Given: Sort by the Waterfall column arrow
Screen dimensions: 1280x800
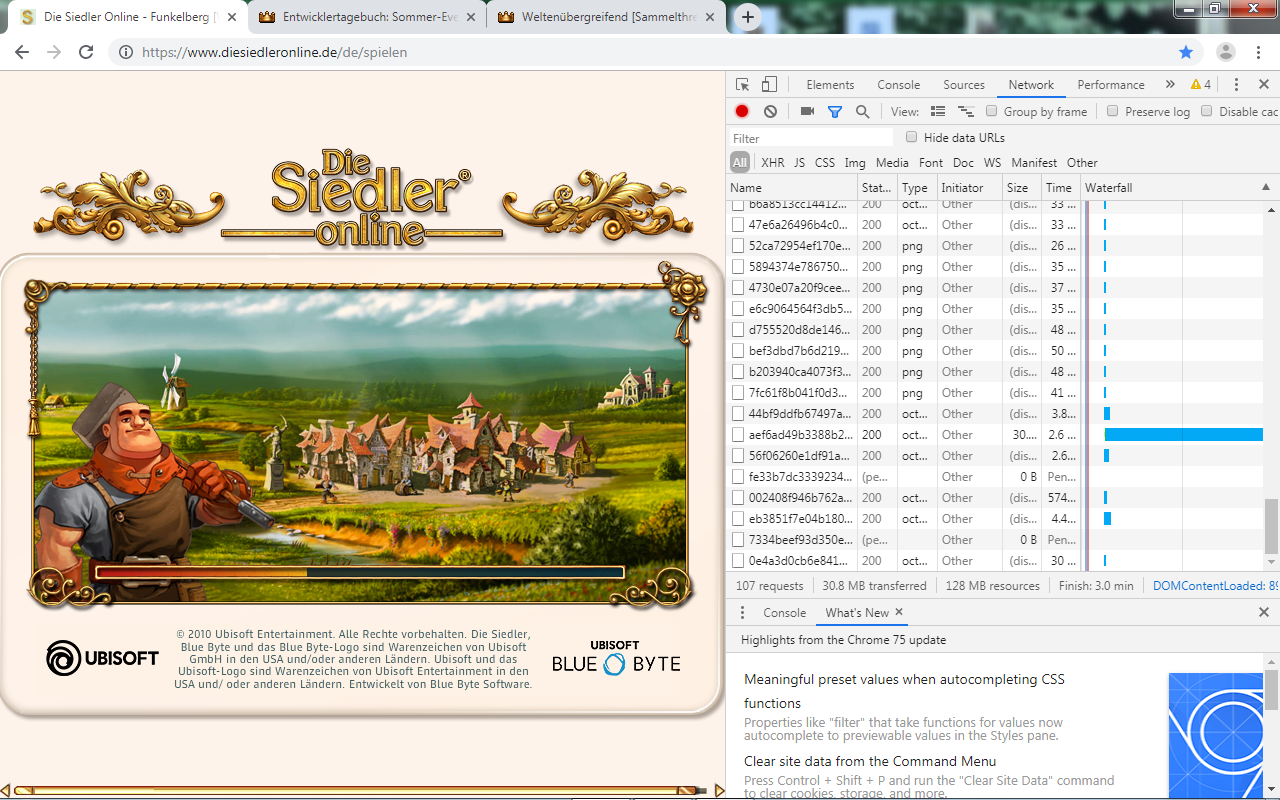Looking at the screenshot, I should point(1266,187).
